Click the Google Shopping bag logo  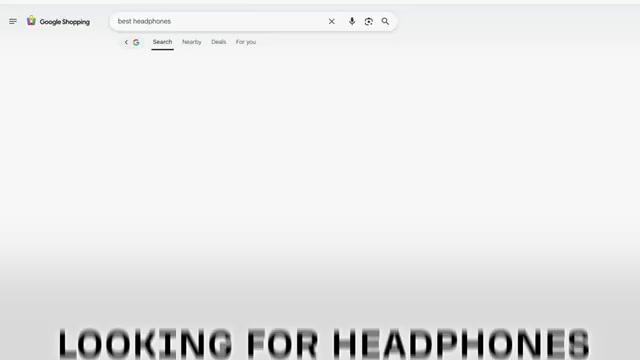[31, 21]
